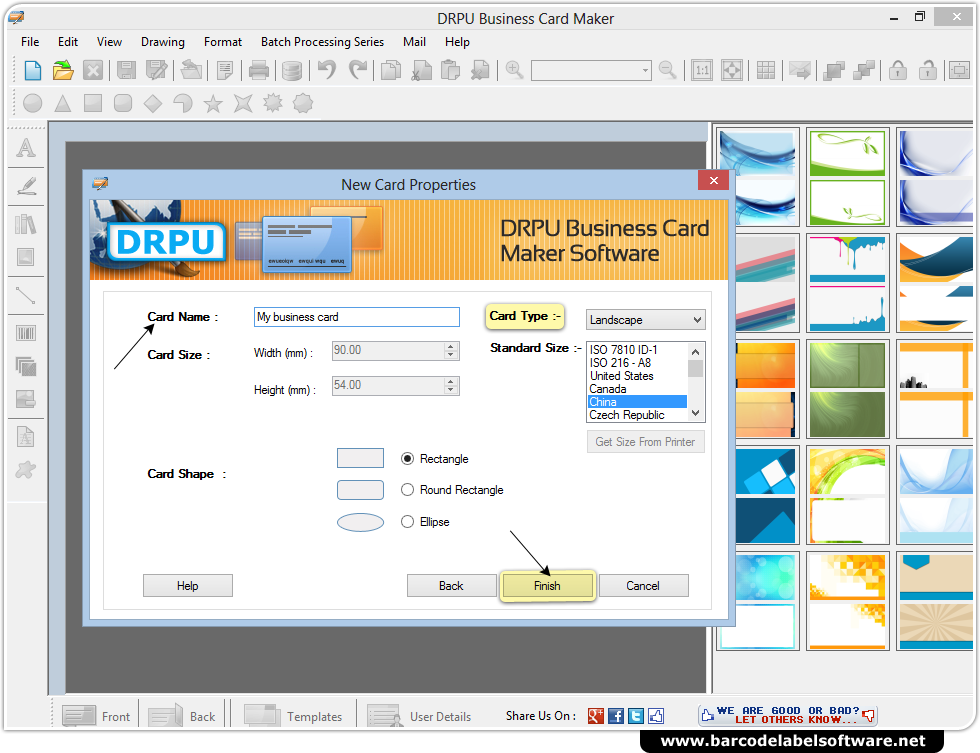Click the send email envelope icon
The image size is (980, 753).
coord(799,71)
